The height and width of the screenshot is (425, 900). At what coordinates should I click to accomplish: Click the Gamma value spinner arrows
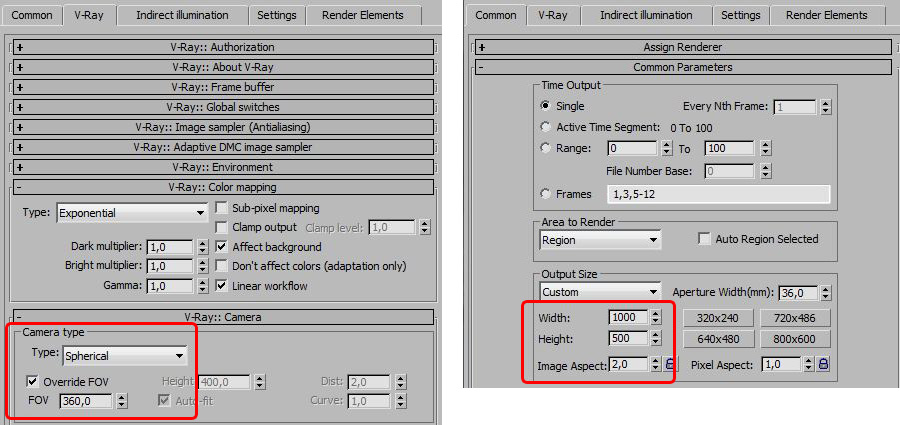(x=202, y=286)
